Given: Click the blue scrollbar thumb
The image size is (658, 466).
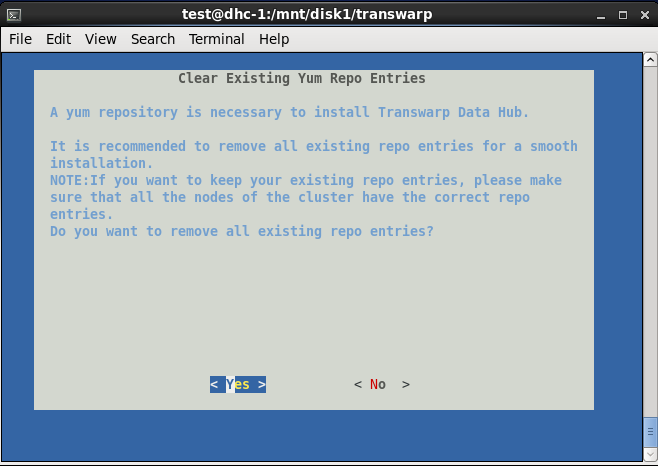Looking at the screenshot, I should pyautogui.click(x=650, y=432).
